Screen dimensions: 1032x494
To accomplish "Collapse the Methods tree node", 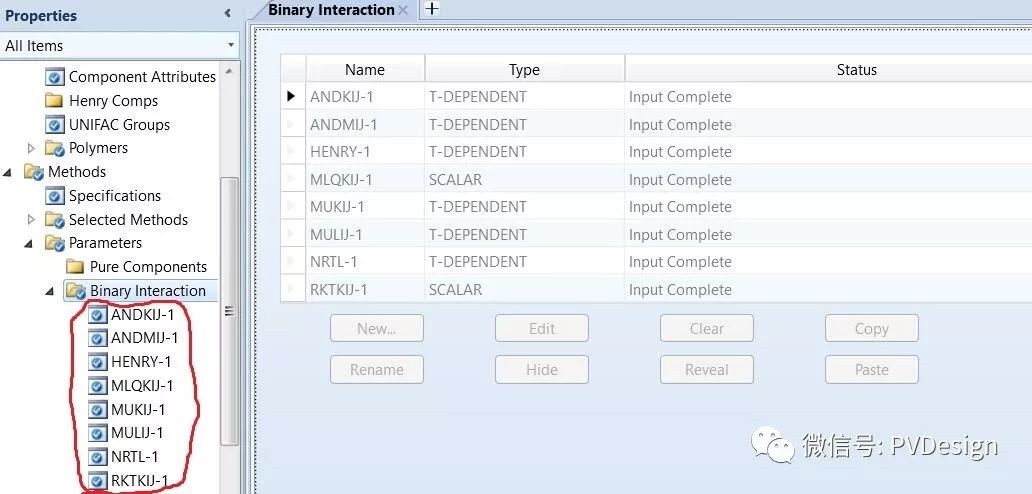I will point(9,172).
